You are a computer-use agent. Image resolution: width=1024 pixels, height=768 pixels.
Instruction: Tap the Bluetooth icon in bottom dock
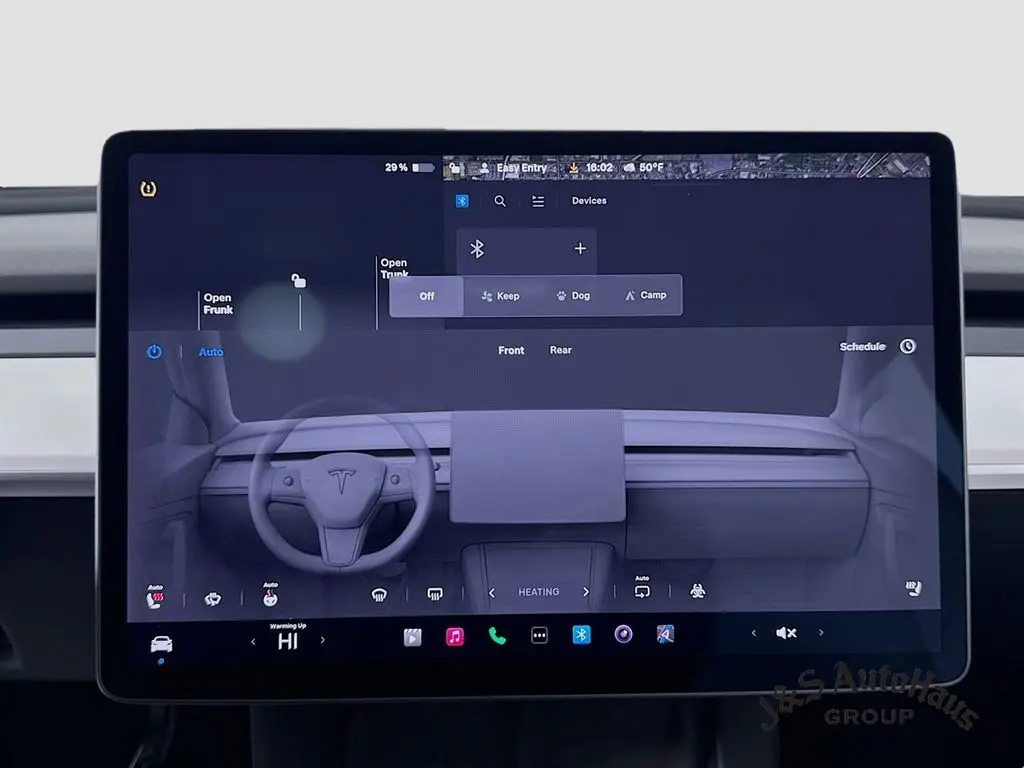coord(581,635)
